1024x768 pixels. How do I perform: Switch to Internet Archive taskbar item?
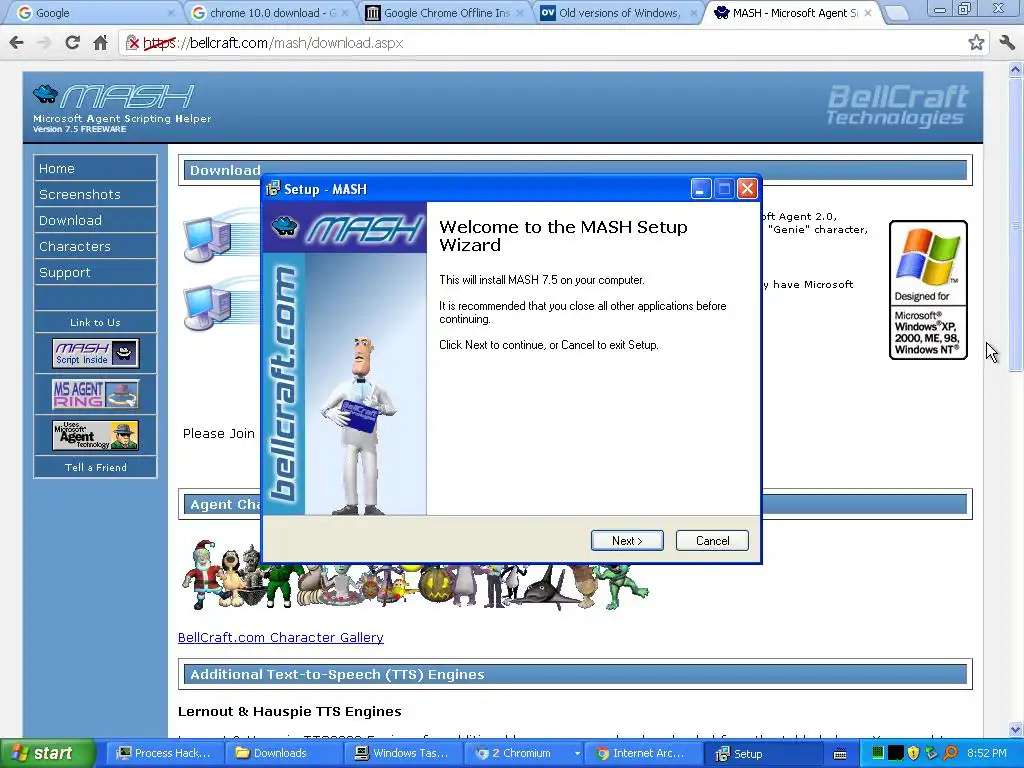click(x=642, y=753)
